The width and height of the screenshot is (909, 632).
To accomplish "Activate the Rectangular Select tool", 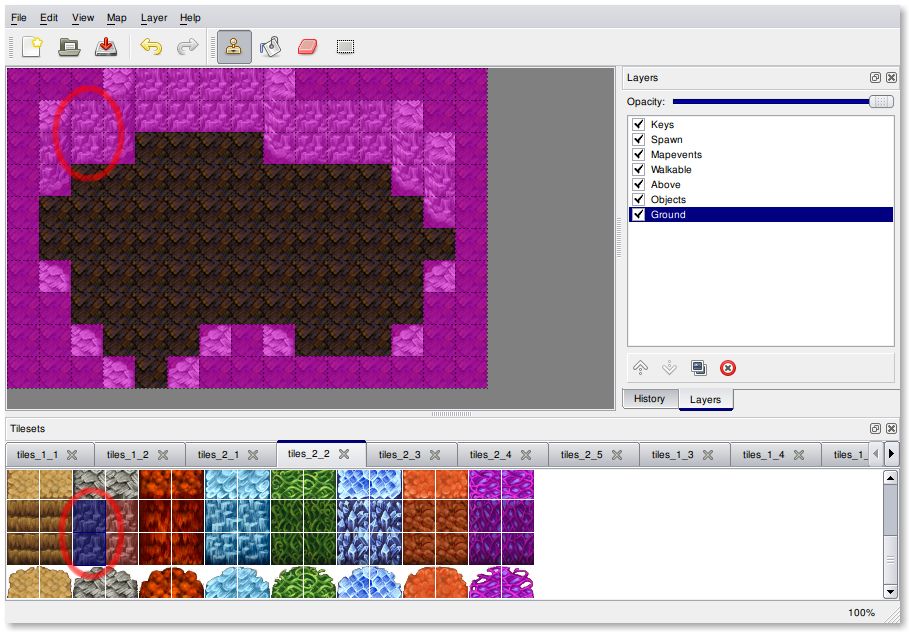I will point(345,46).
